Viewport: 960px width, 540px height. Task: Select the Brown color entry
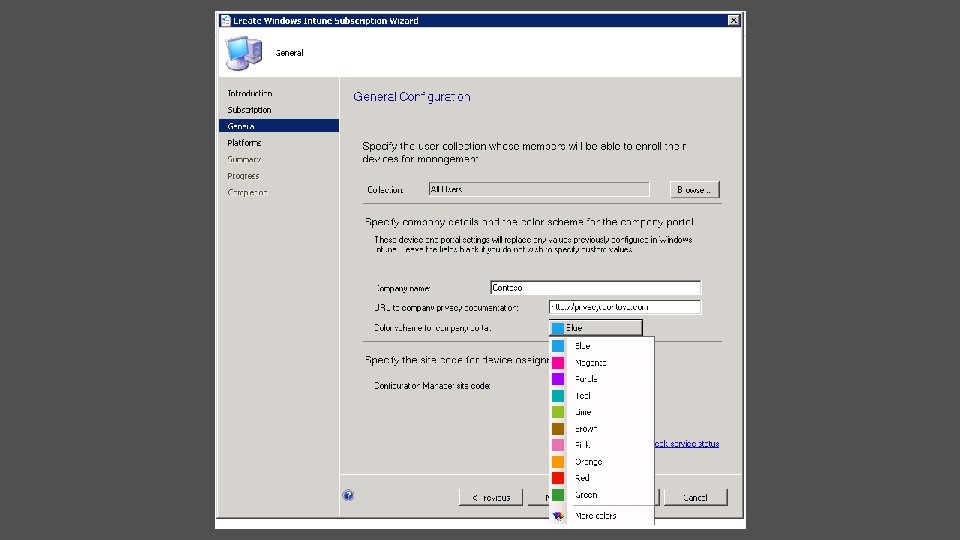click(x=601, y=429)
